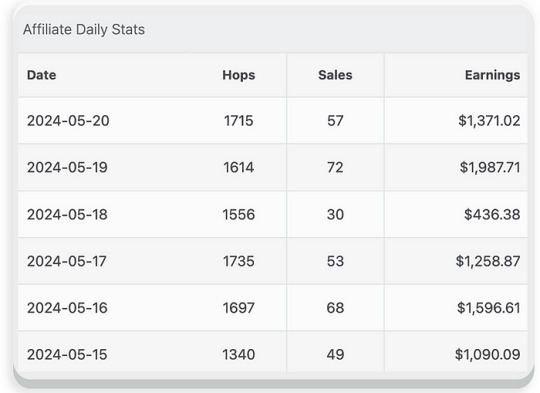The image size is (540, 393).
Task: Select the Affiliate Daily Stats title
Action: (84, 29)
